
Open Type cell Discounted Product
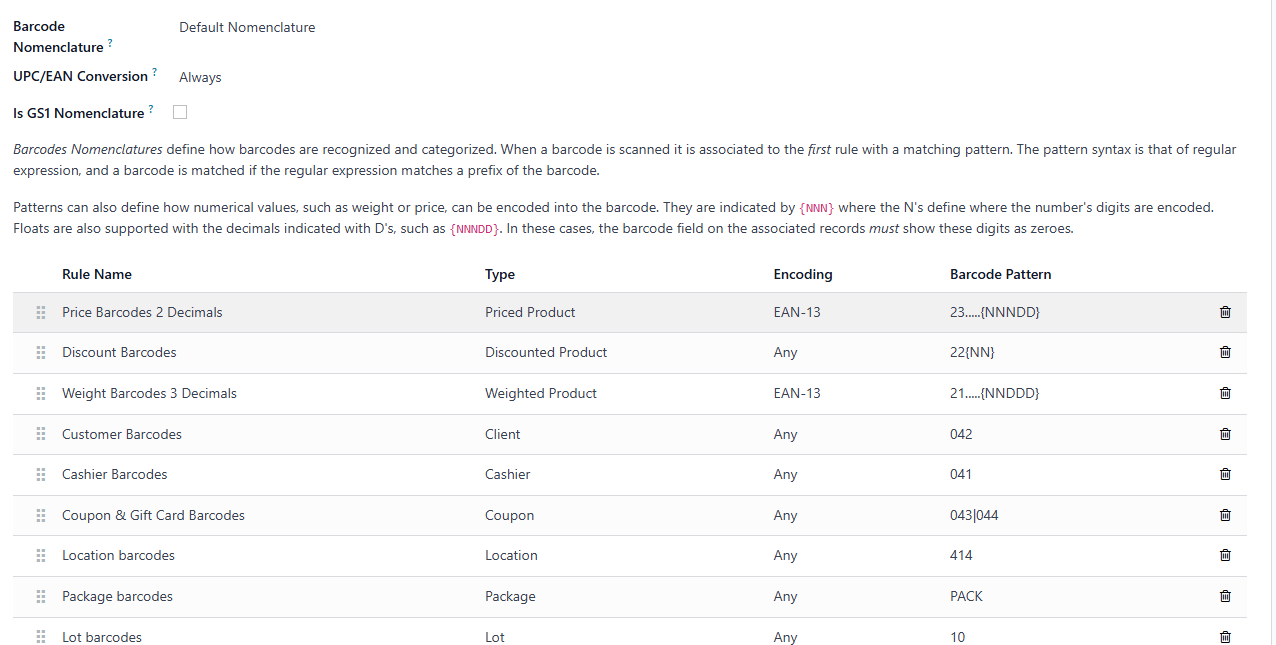tap(546, 352)
